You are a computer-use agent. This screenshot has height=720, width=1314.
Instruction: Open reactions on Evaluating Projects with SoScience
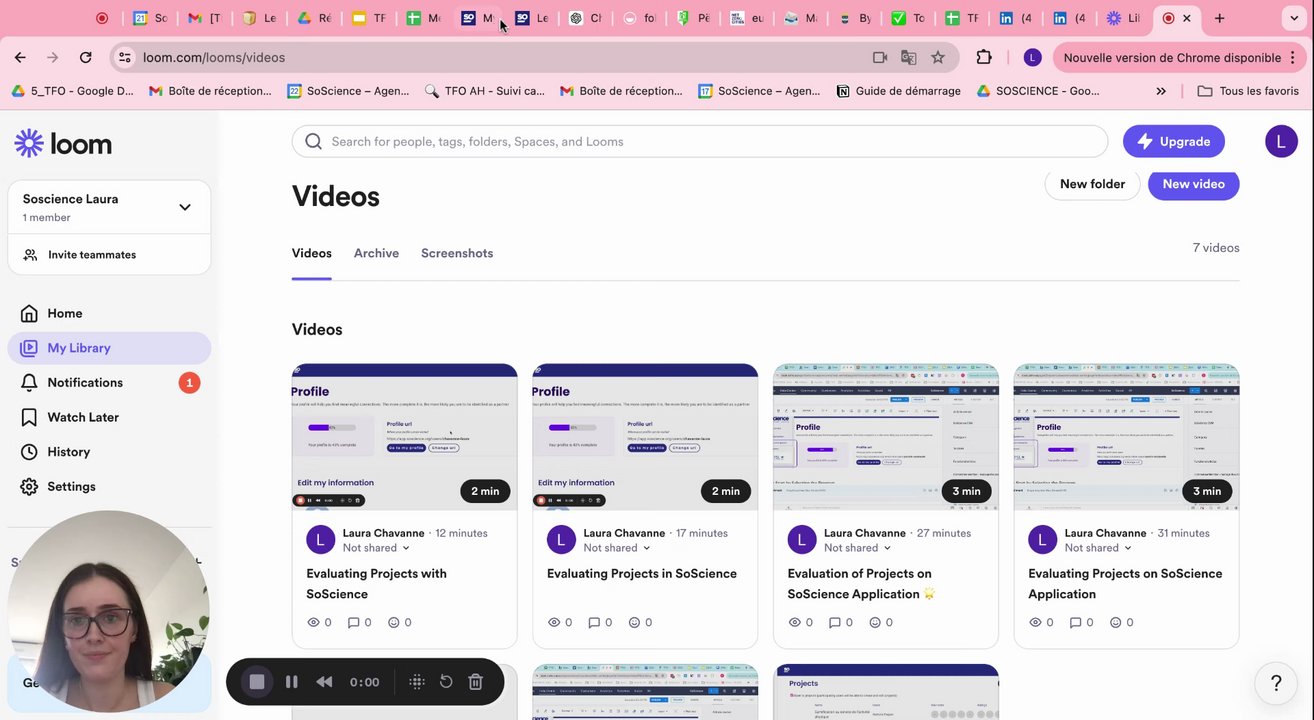click(399, 622)
